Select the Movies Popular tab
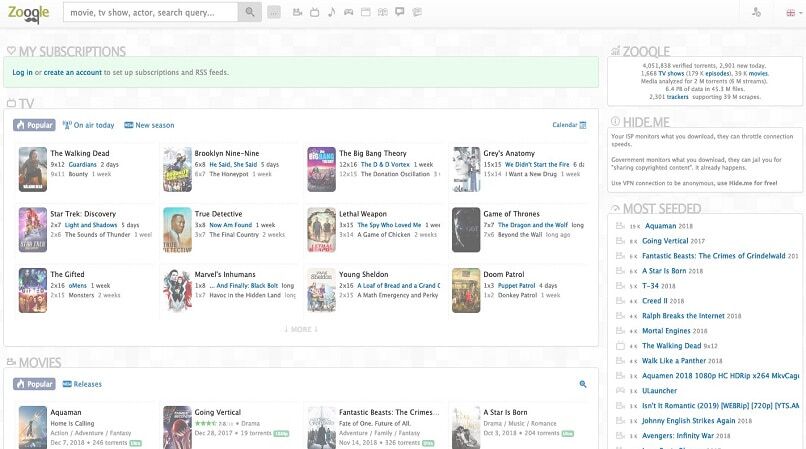 [34, 384]
